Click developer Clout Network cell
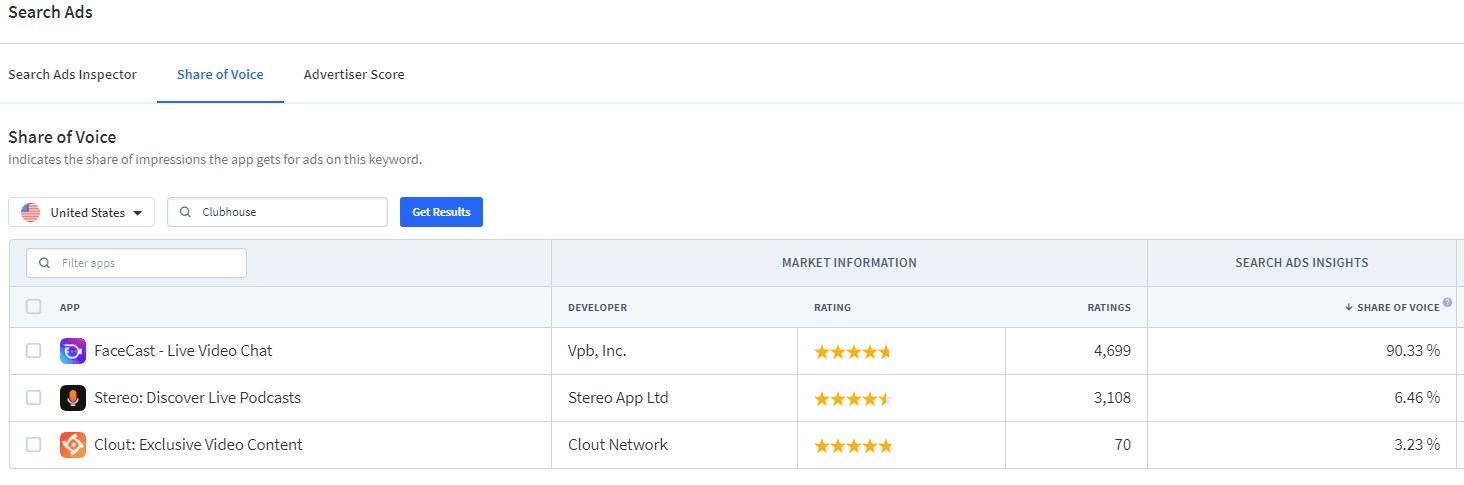The image size is (1464, 485). pyautogui.click(x=618, y=445)
